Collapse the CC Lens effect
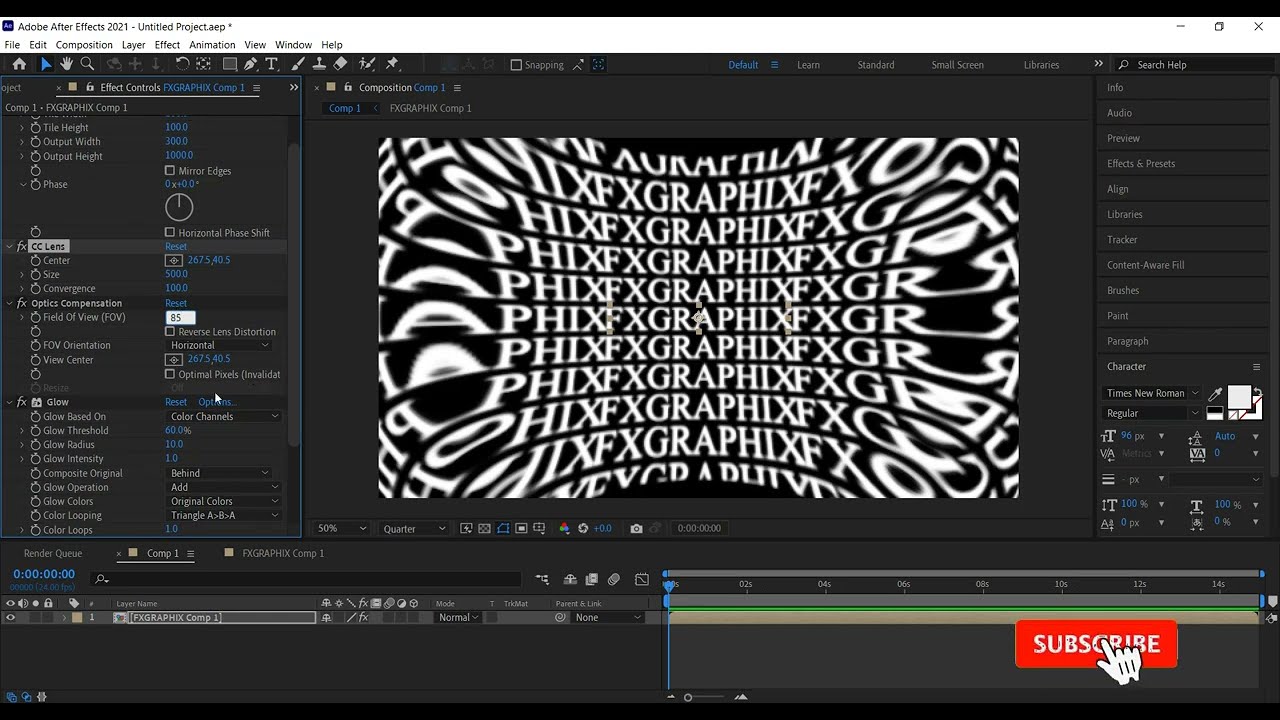This screenshot has height=720, width=1280. pyautogui.click(x=10, y=246)
